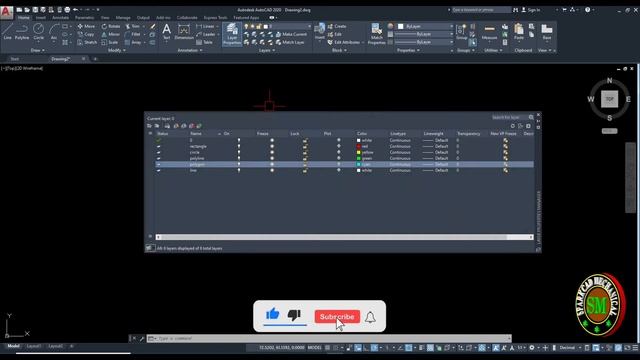Viewport: 640px width, 360px height.
Task: Expand the Draw panel dropdown
Action: [38, 50]
